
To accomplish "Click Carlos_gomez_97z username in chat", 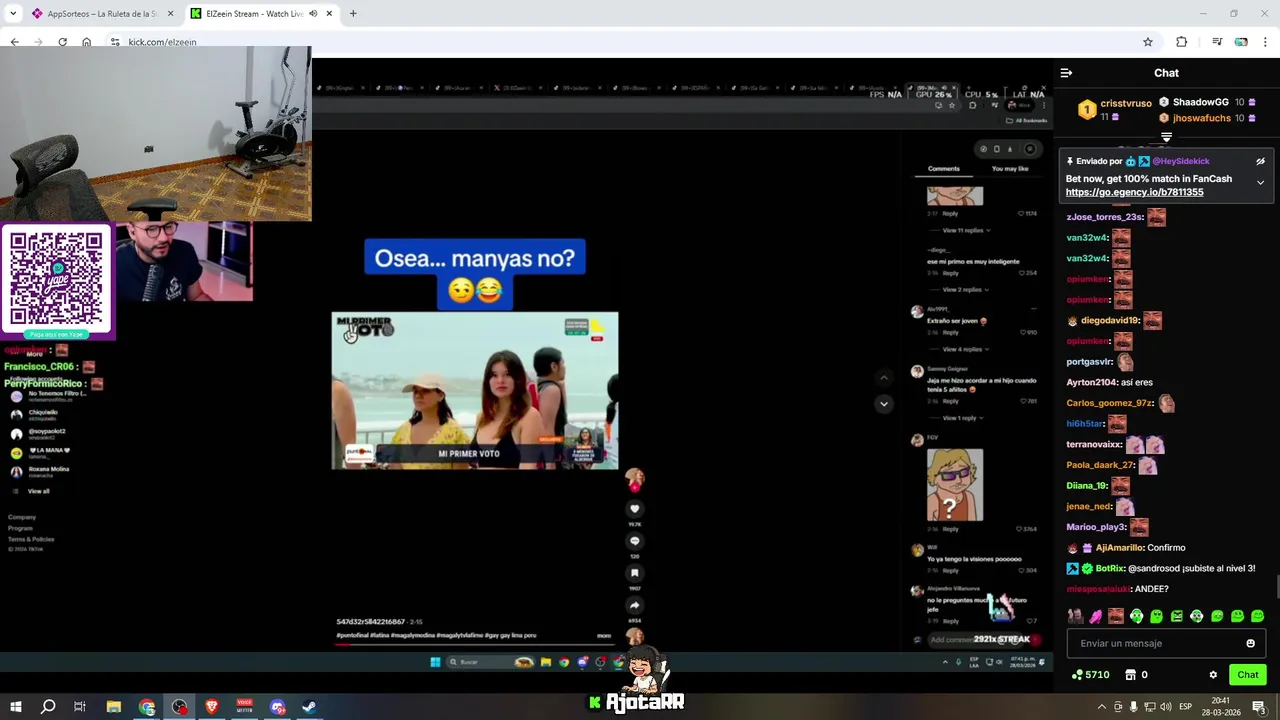I will coord(1109,403).
